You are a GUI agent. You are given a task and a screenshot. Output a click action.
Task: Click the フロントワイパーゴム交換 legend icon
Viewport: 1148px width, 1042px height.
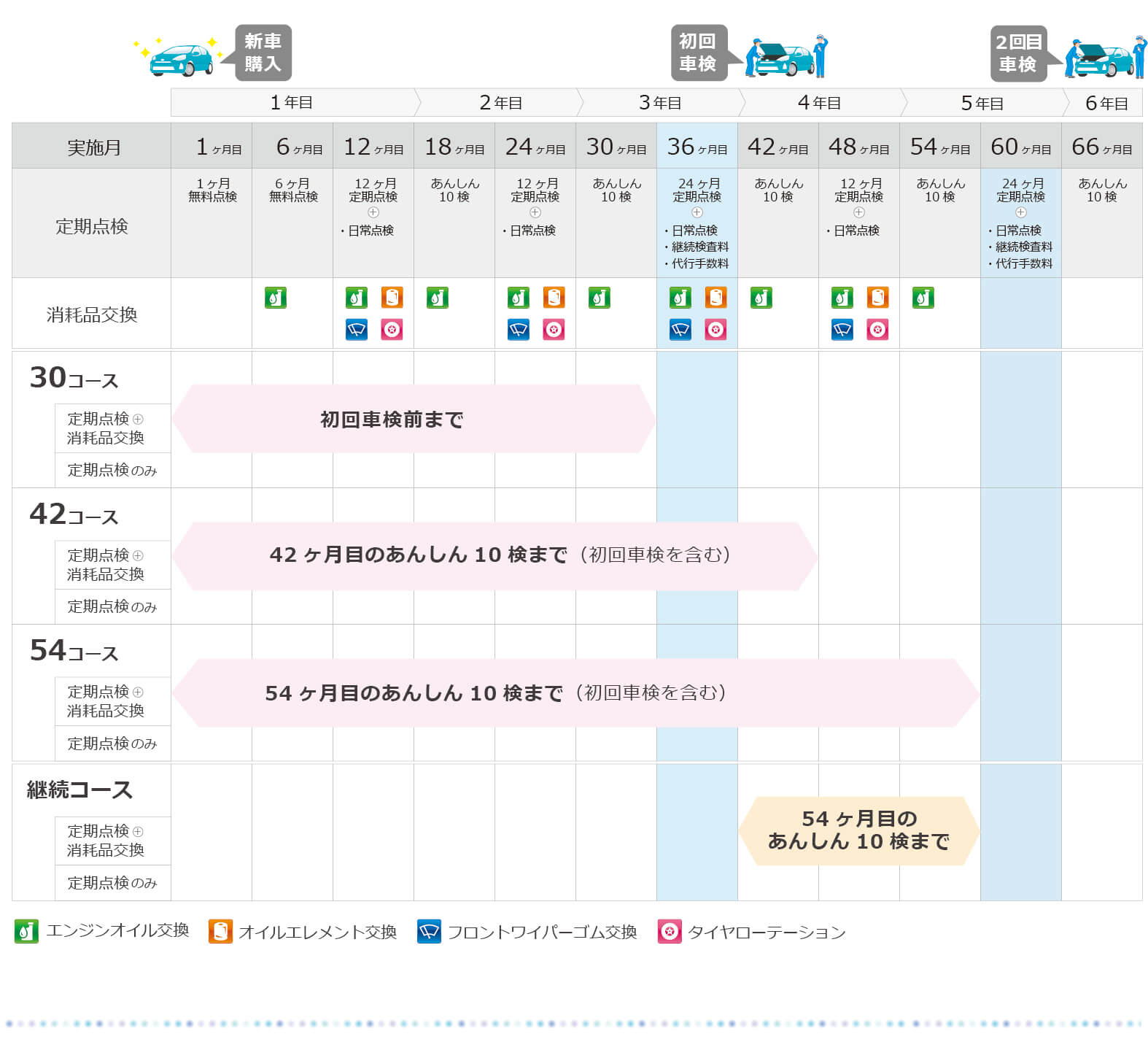click(x=429, y=931)
